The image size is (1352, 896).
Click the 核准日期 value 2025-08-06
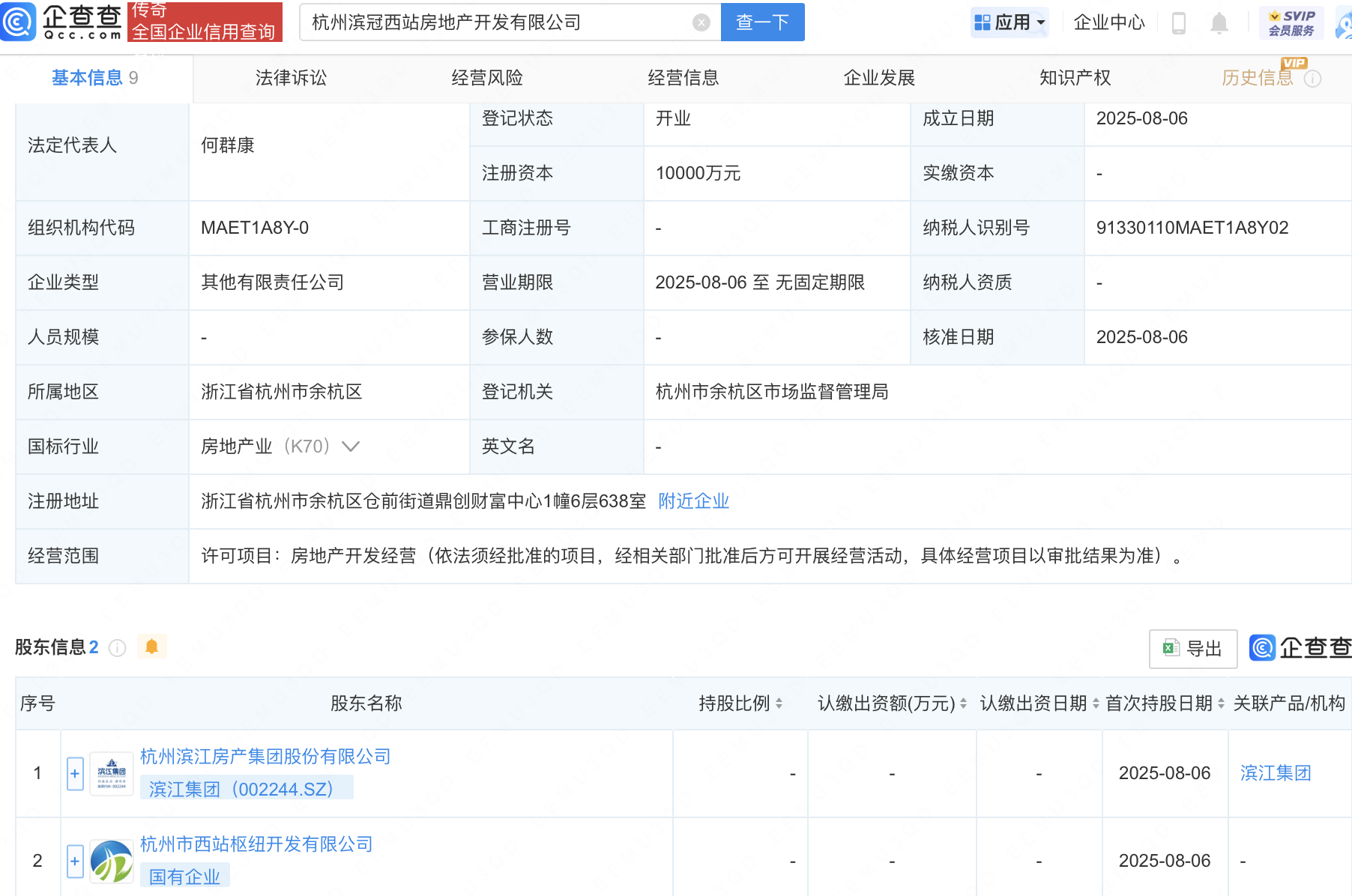[1142, 337]
